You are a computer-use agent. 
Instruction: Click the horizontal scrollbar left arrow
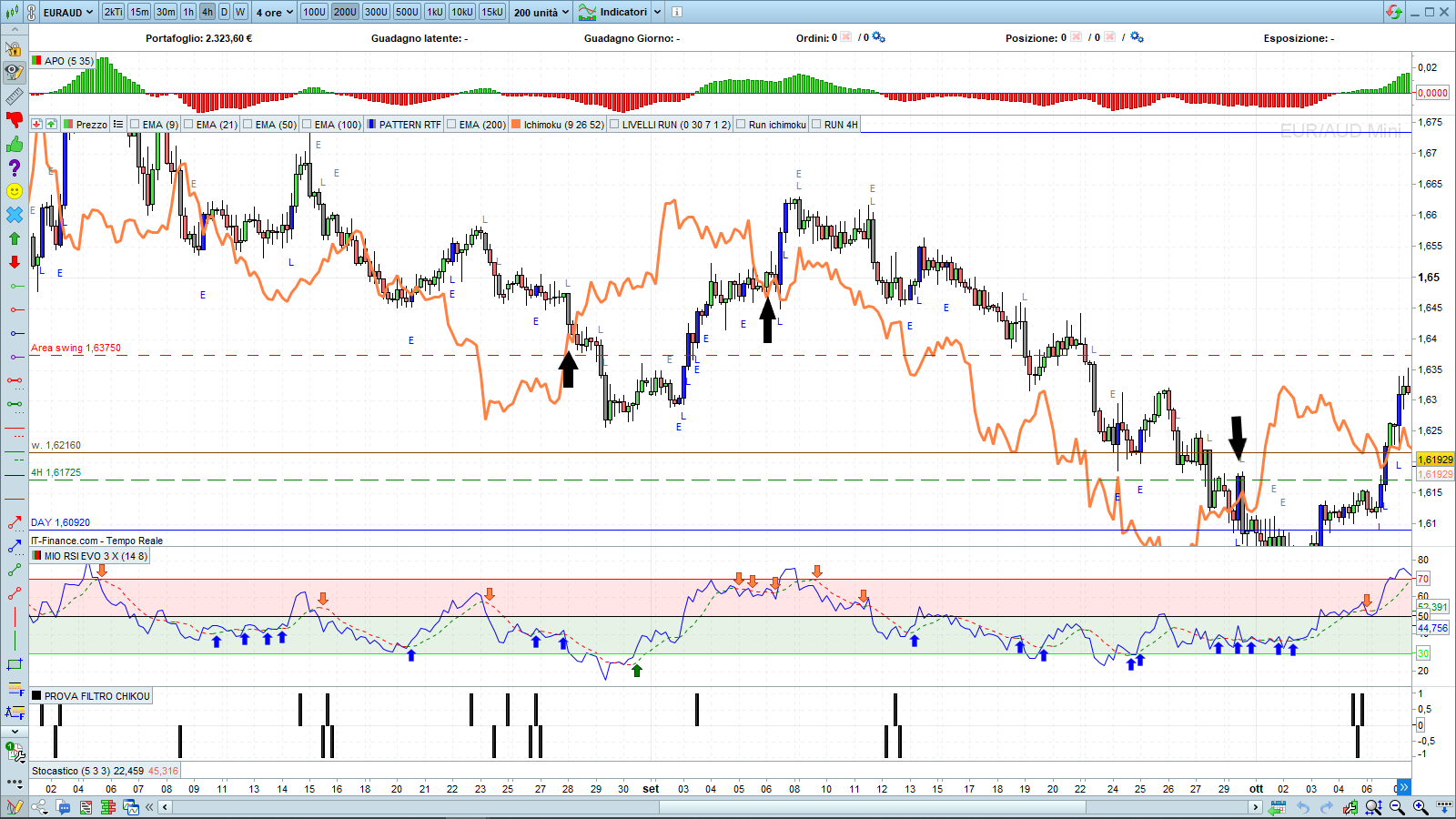[x=165, y=807]
